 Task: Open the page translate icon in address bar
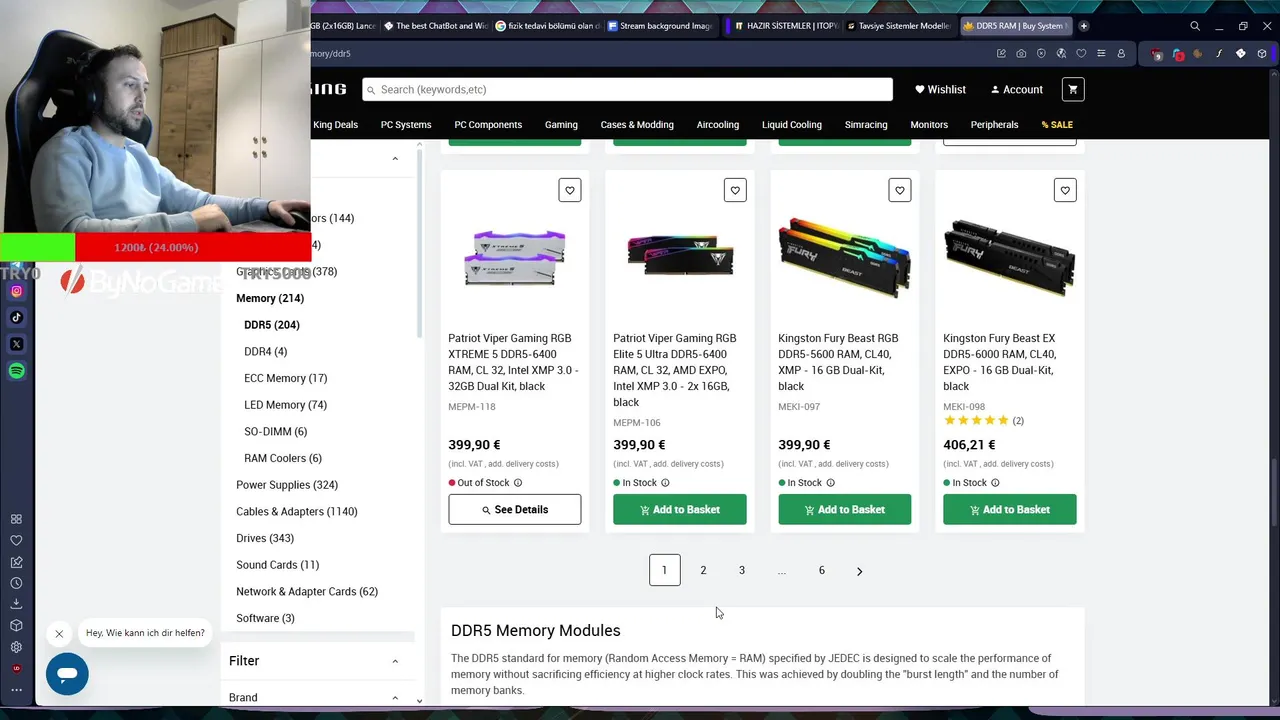(x=1061, y=53)
